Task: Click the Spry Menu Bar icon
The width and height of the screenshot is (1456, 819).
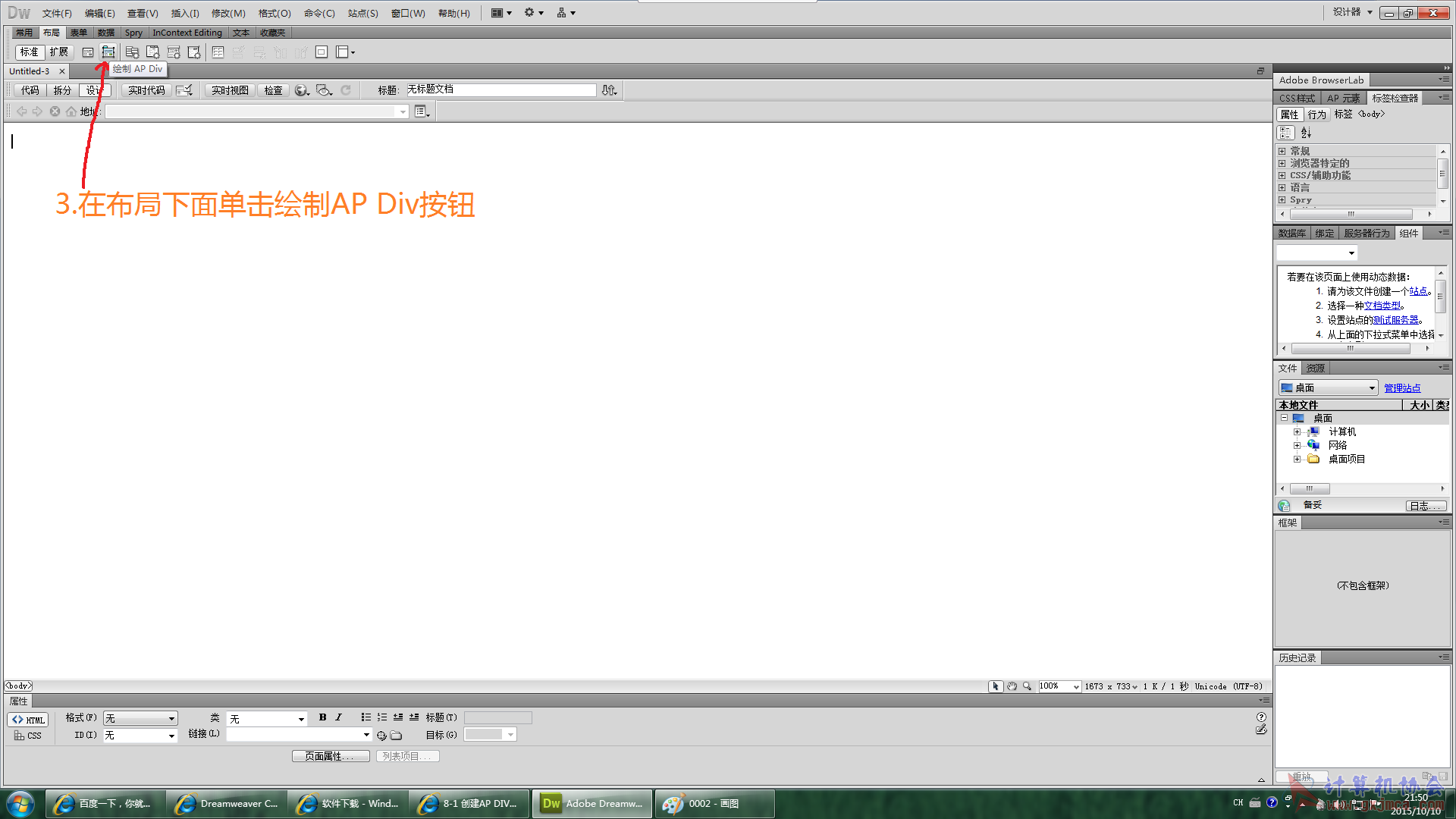Action: point(132,52)
